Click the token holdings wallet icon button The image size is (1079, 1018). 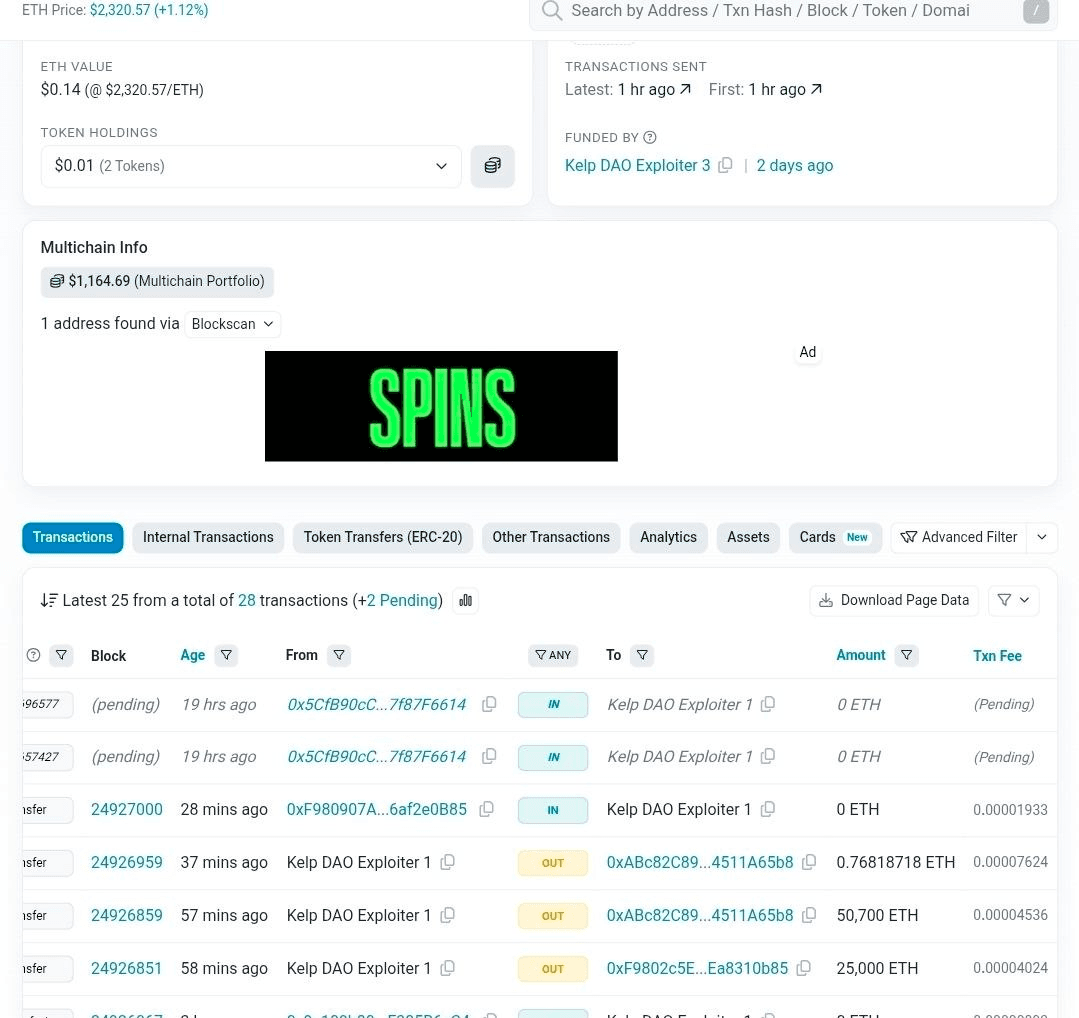(x=492, y=166)
